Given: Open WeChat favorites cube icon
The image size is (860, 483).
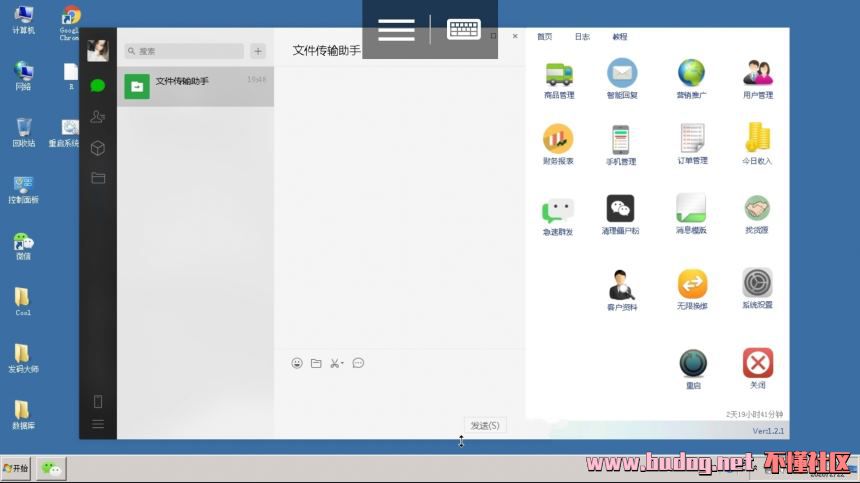Looking at the screenshot, I should [x=98, y=148].
